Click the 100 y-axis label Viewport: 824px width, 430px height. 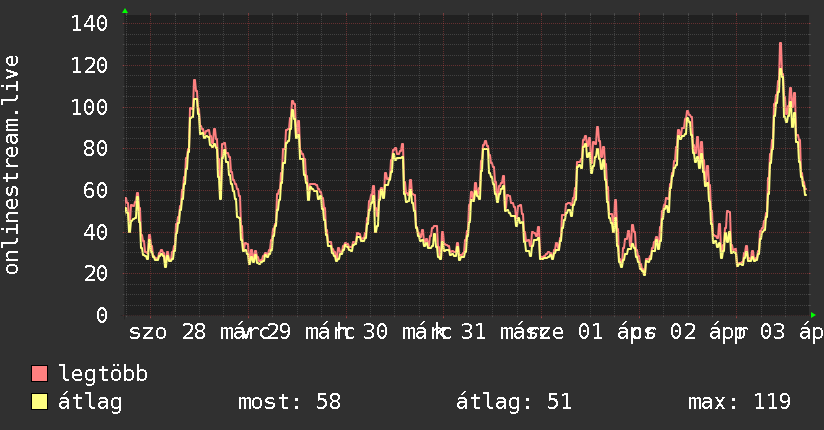89,107
